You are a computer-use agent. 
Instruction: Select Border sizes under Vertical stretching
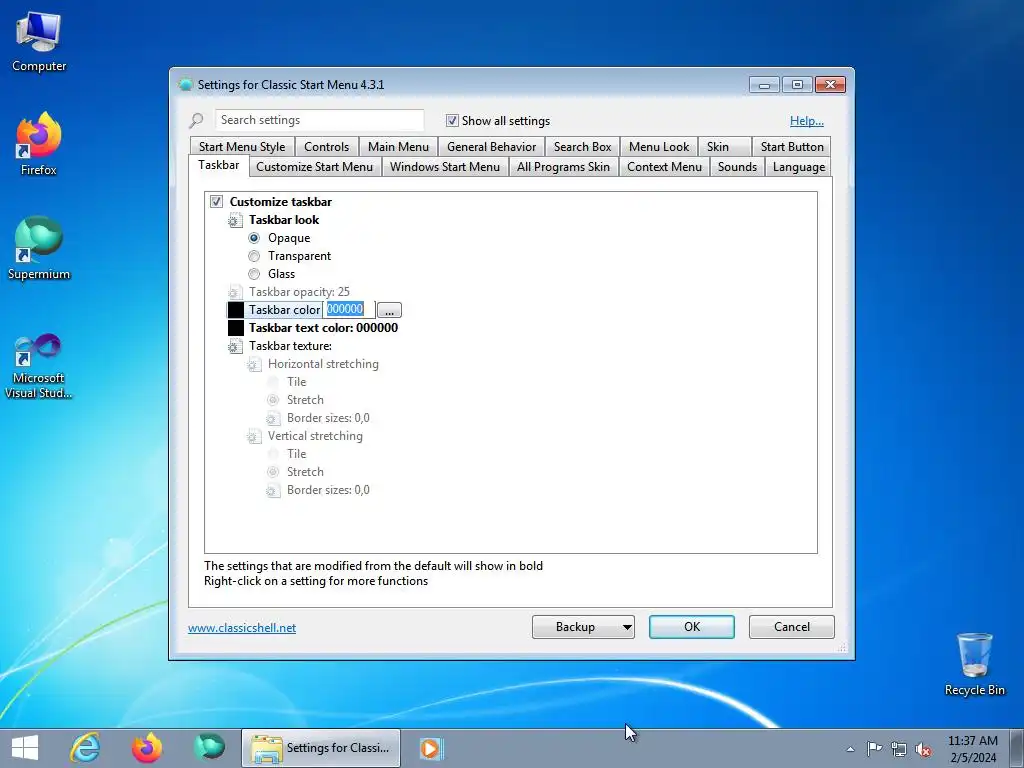point(328,490)
